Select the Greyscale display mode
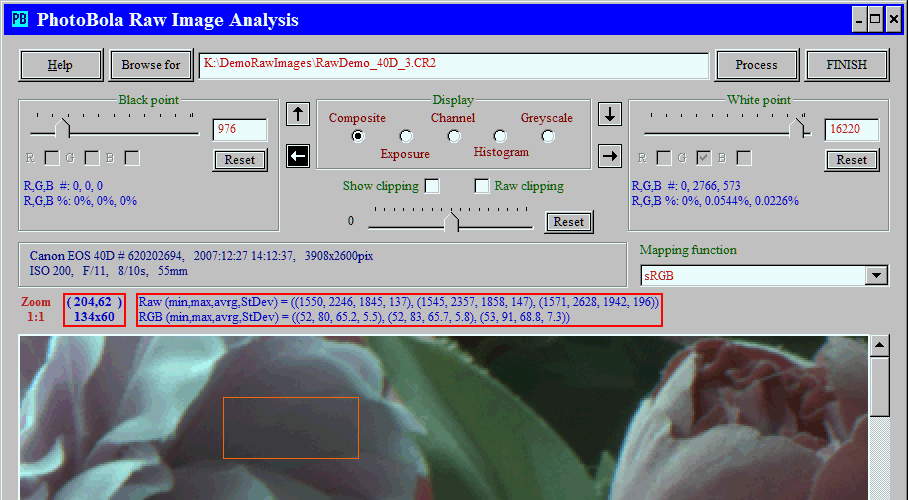This screenshot has width=908, height=500. [548, 136]
